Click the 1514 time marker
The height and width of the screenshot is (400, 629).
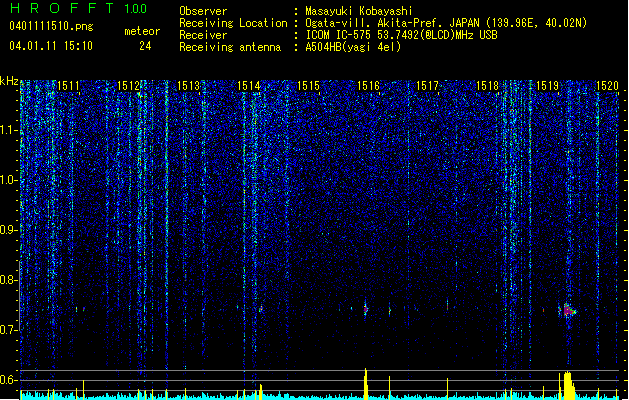click(x=248, y=86)
